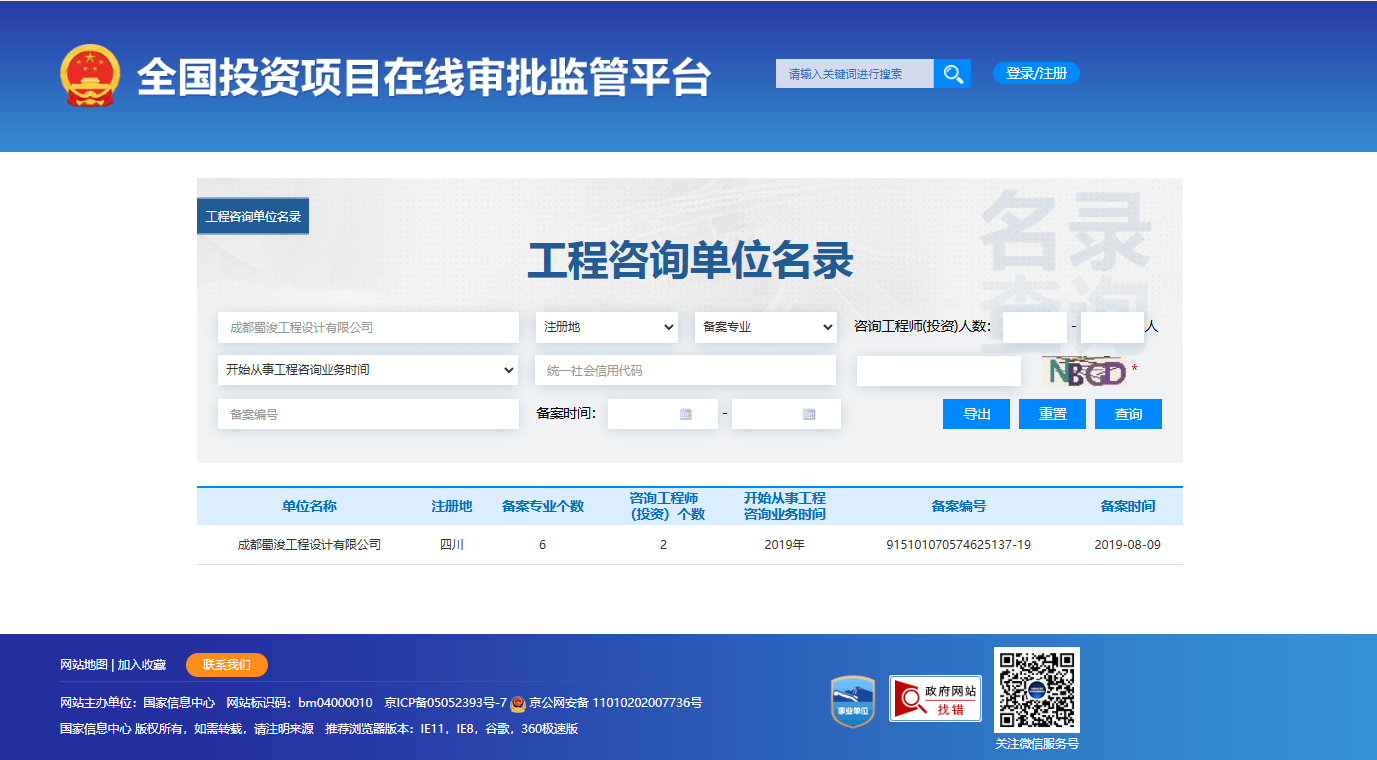The height and width of the screenshot is (760, 1377).
Task: Open the 注册地 dropdown
Action: tap(608, 327)
